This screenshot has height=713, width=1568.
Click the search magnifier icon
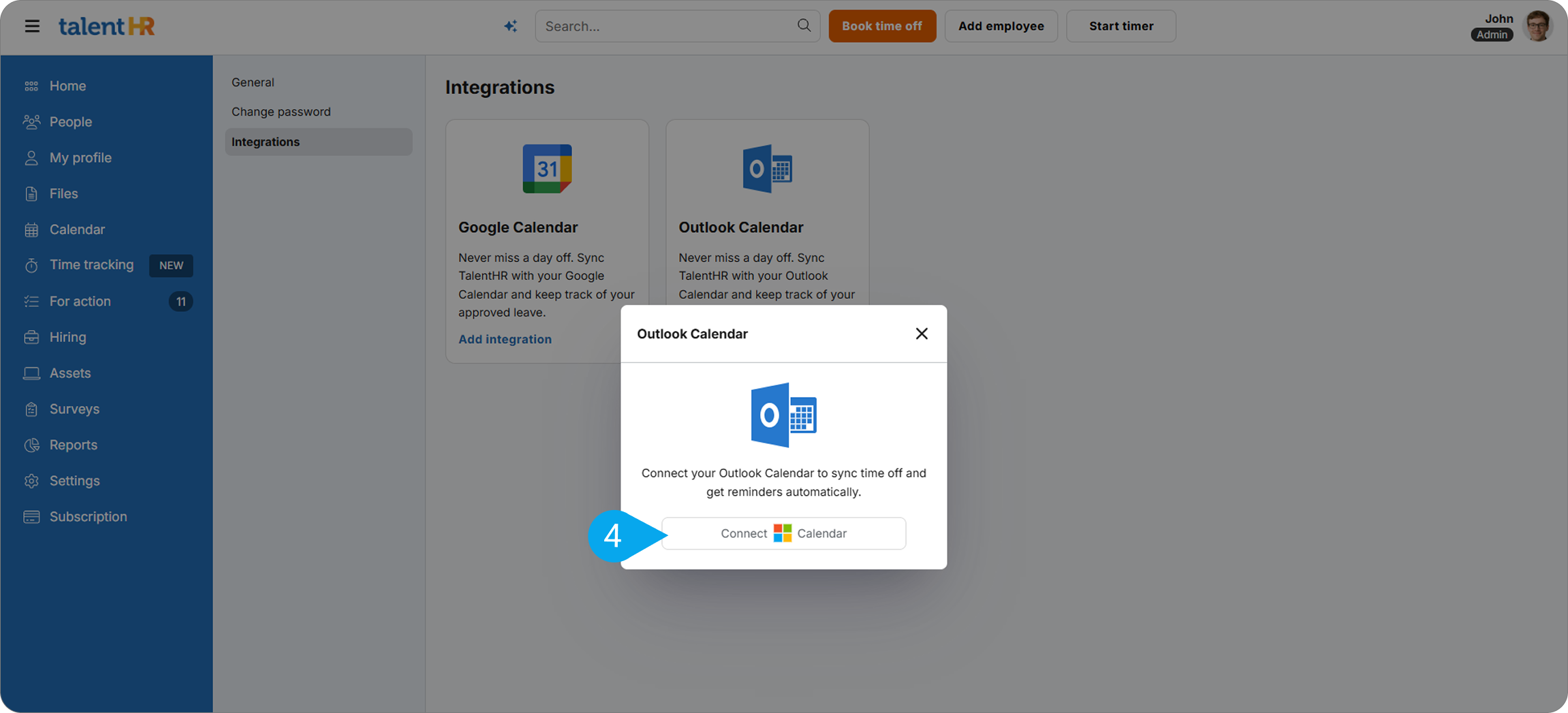click(804, 25)
